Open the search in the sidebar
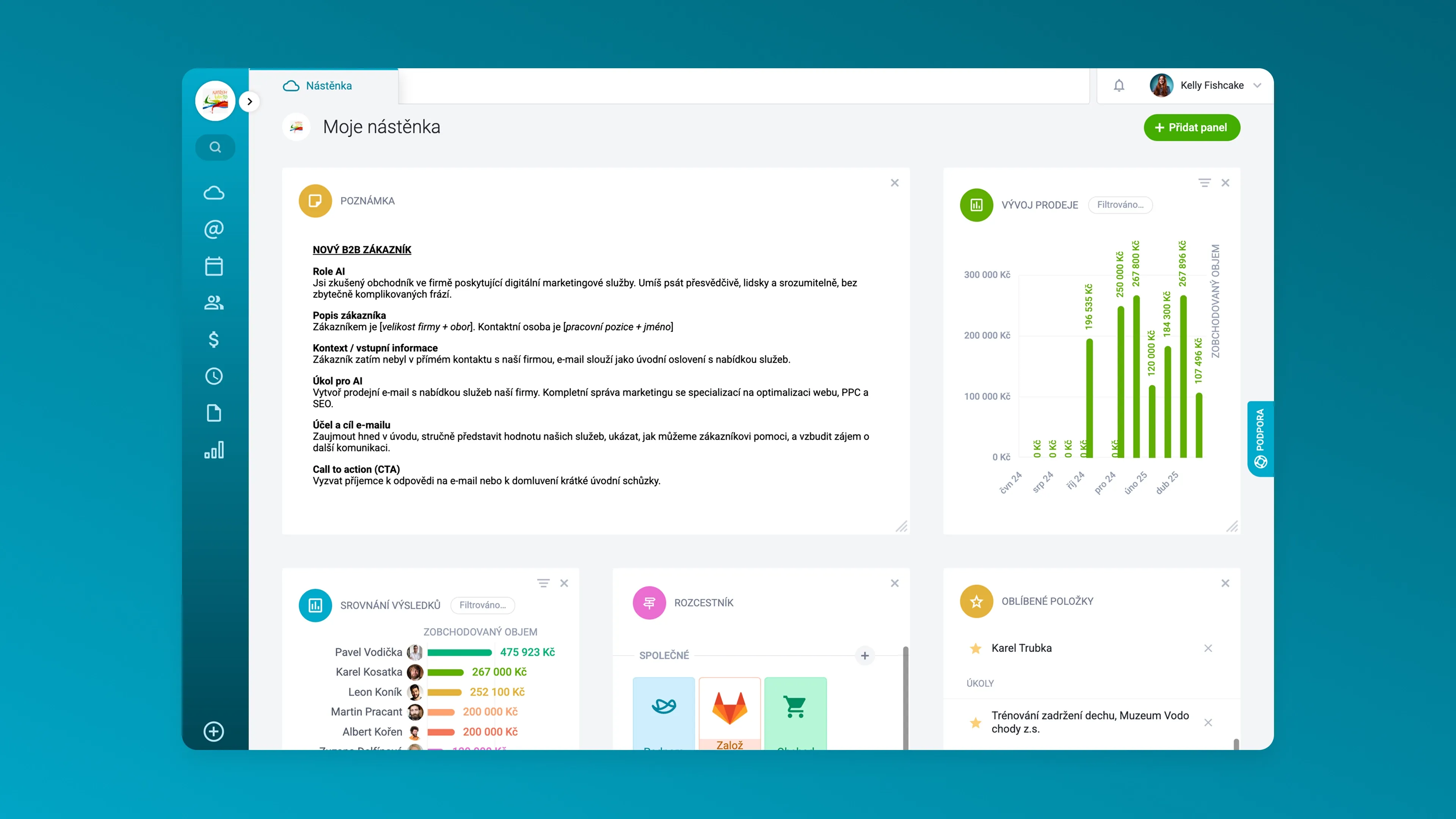Viewport: 1456px width, 819px height. [x=215, y=147]
